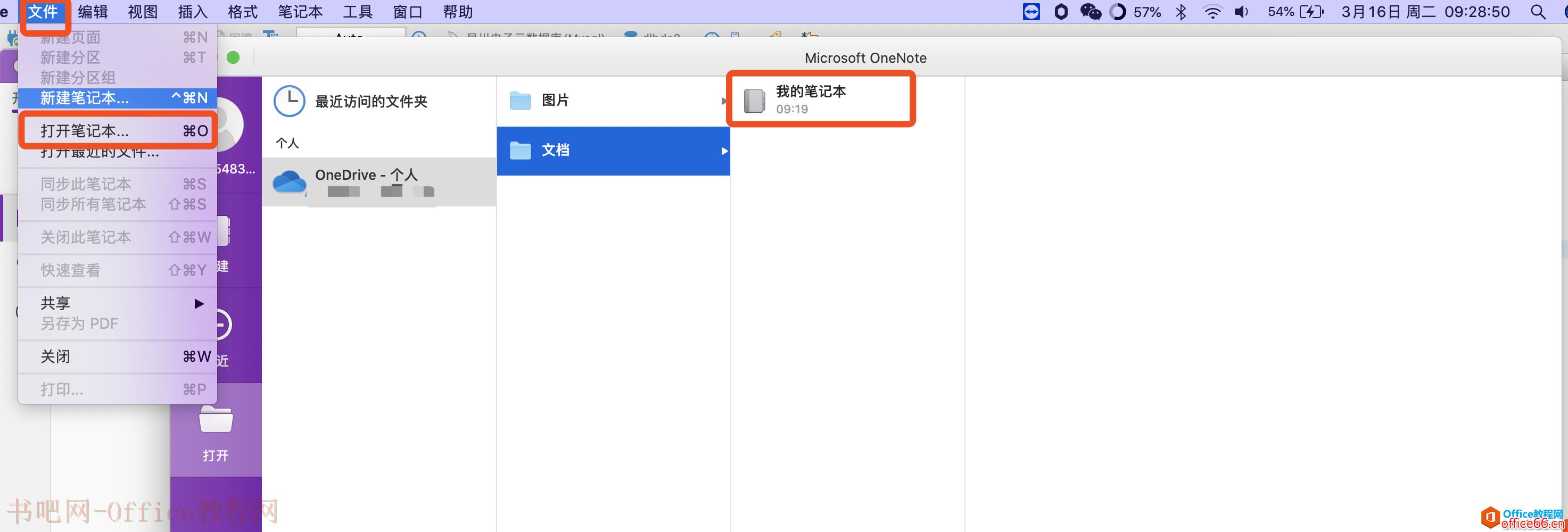Click the Microsoft OneNote window title

coord(865,58)
